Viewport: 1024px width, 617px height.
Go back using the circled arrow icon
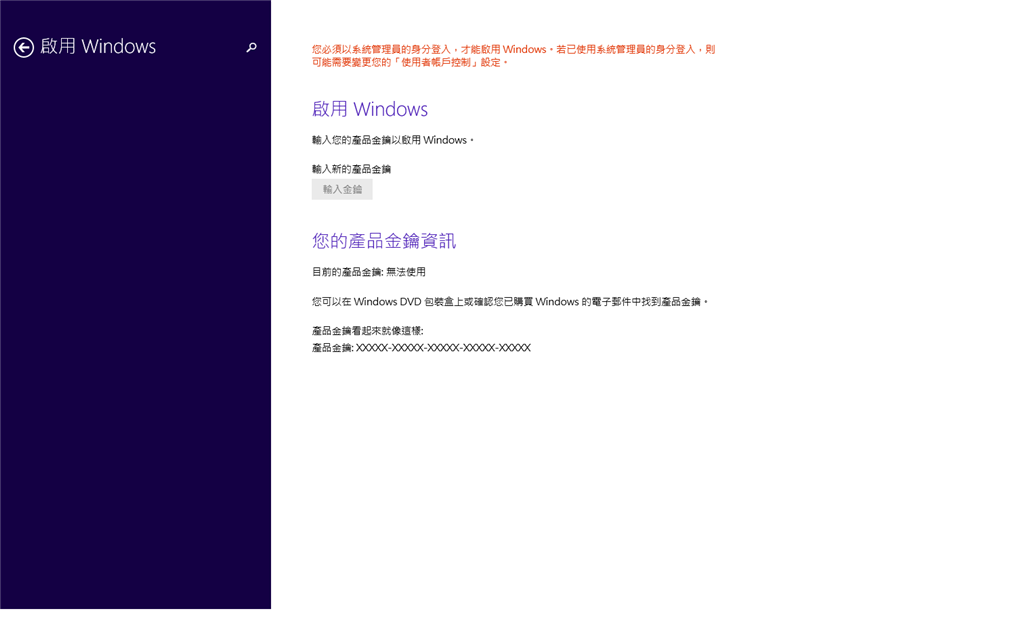click(x=24, y=48)
